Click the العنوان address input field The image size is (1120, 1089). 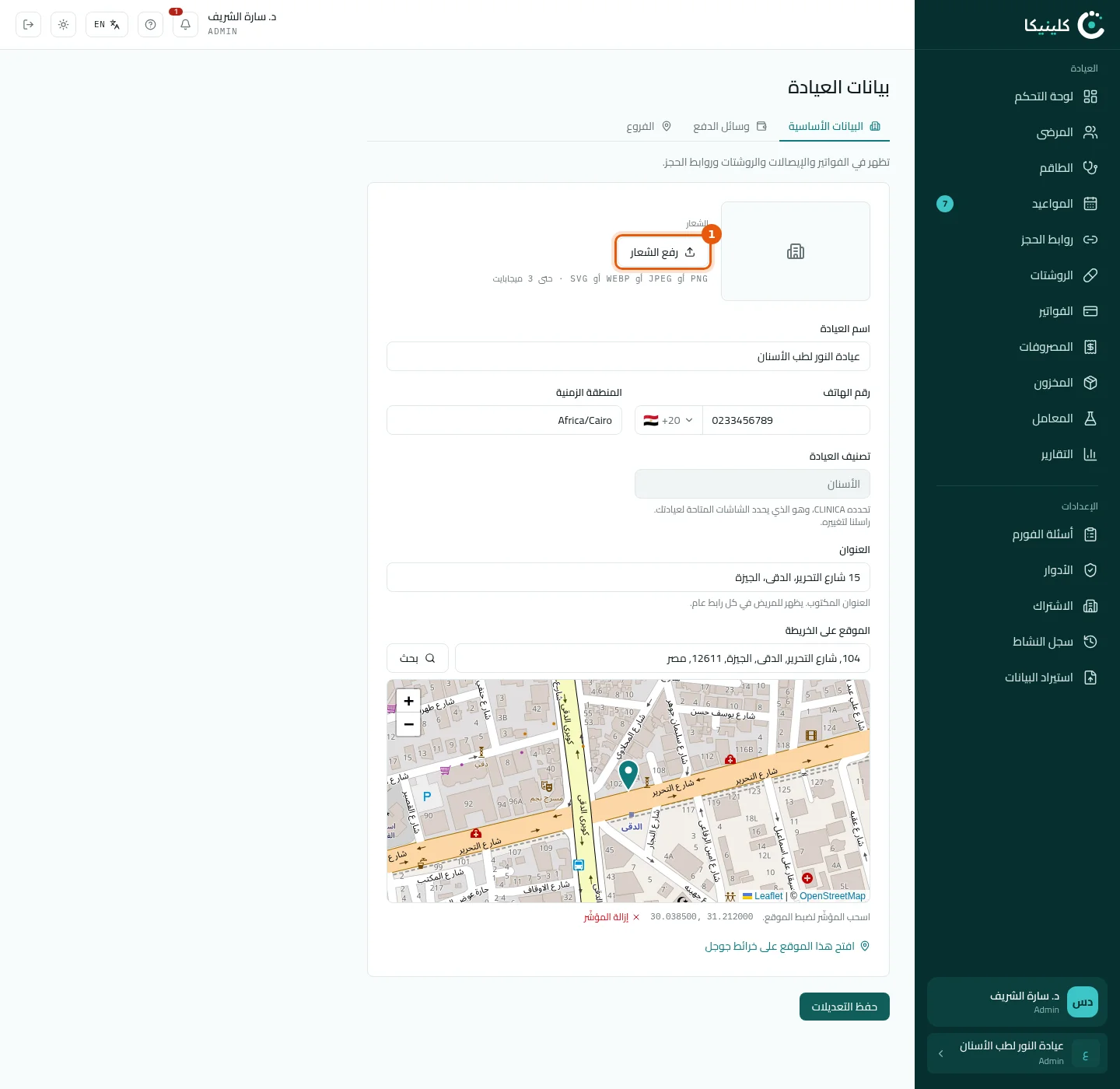tap(628, 577)
